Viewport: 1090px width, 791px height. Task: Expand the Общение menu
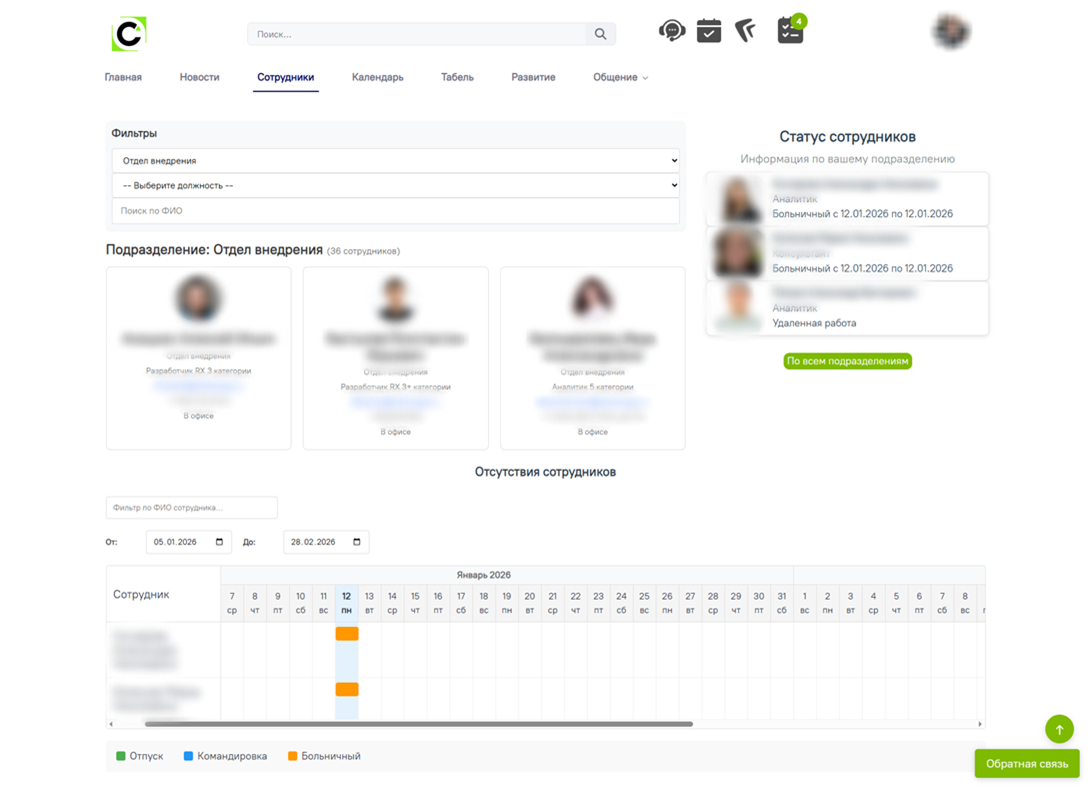coord(620,77)
